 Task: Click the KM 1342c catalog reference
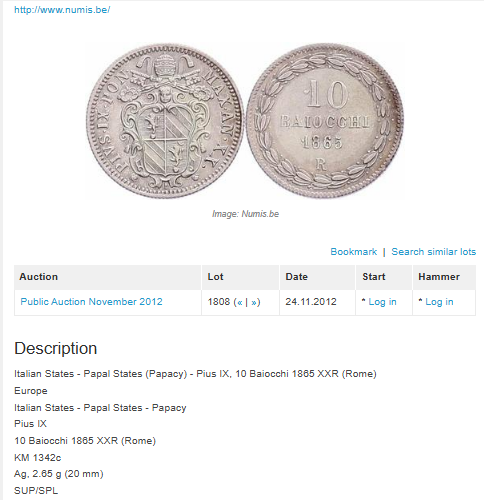tap(38, 457)
